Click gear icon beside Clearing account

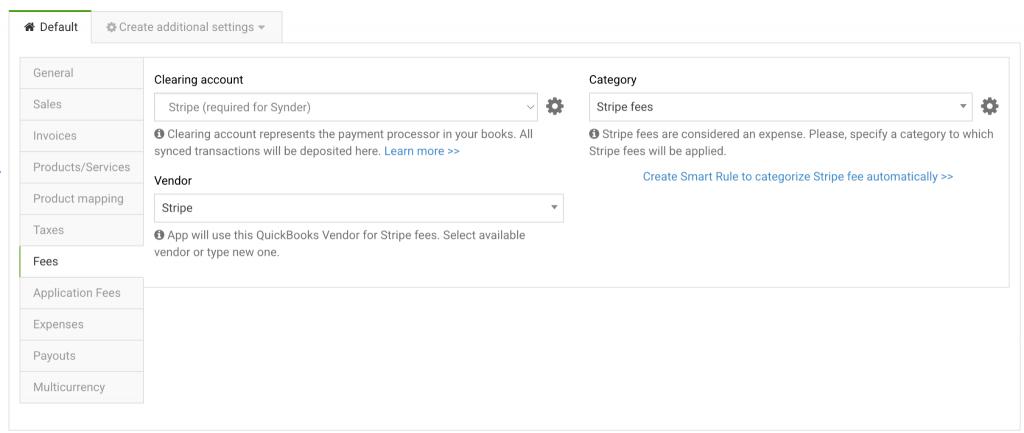click(555, 106)
